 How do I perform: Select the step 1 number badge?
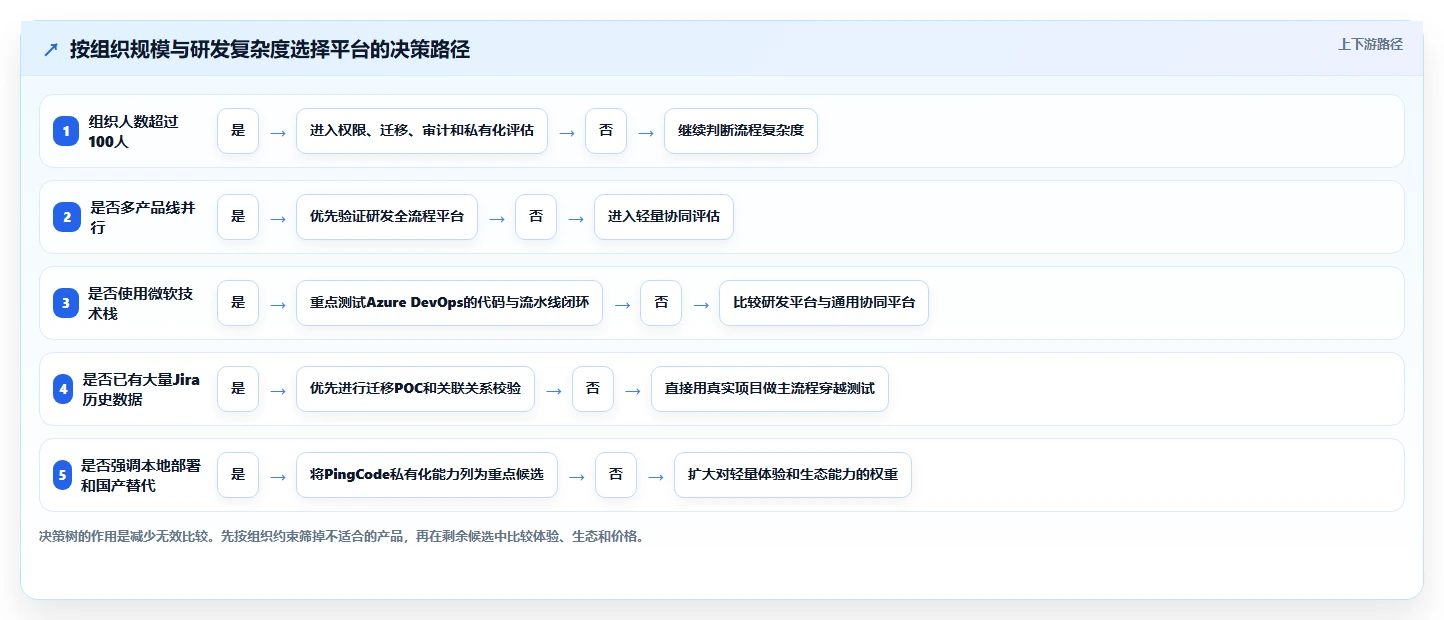(x=66, y=131)
